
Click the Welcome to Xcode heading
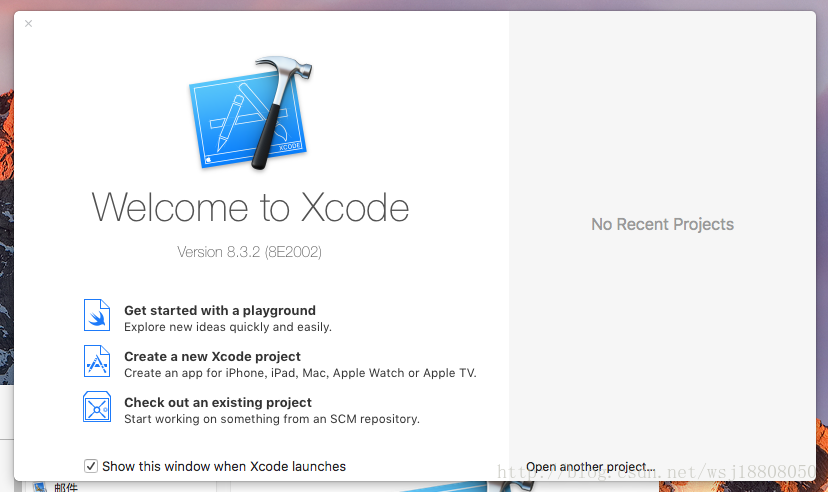[250, 207]
